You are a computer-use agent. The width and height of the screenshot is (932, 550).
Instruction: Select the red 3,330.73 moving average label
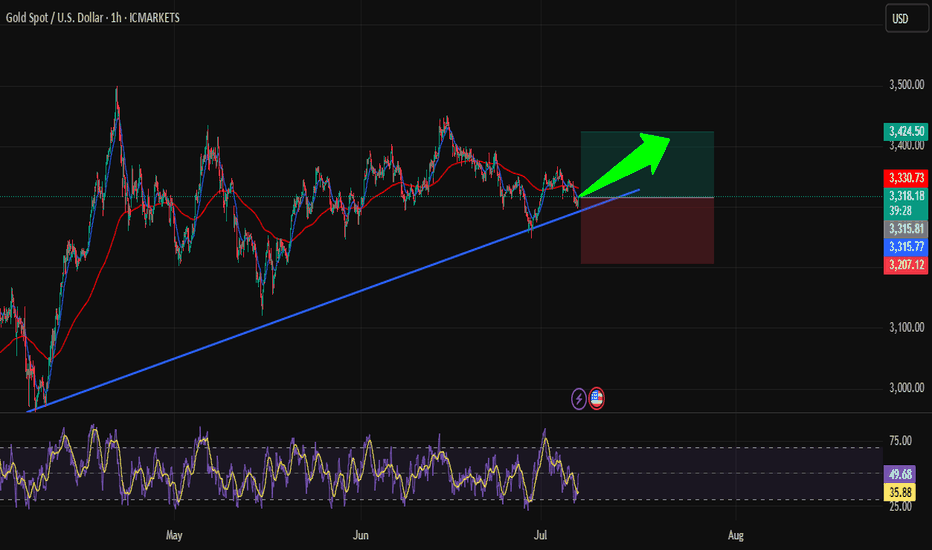tap(906, 178)
